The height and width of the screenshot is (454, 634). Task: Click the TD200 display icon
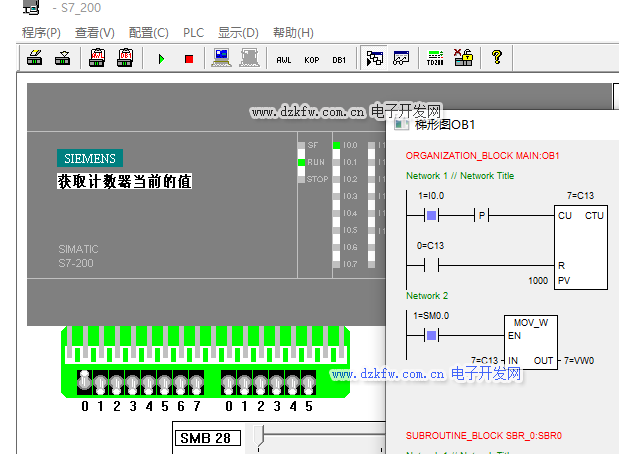435,59
